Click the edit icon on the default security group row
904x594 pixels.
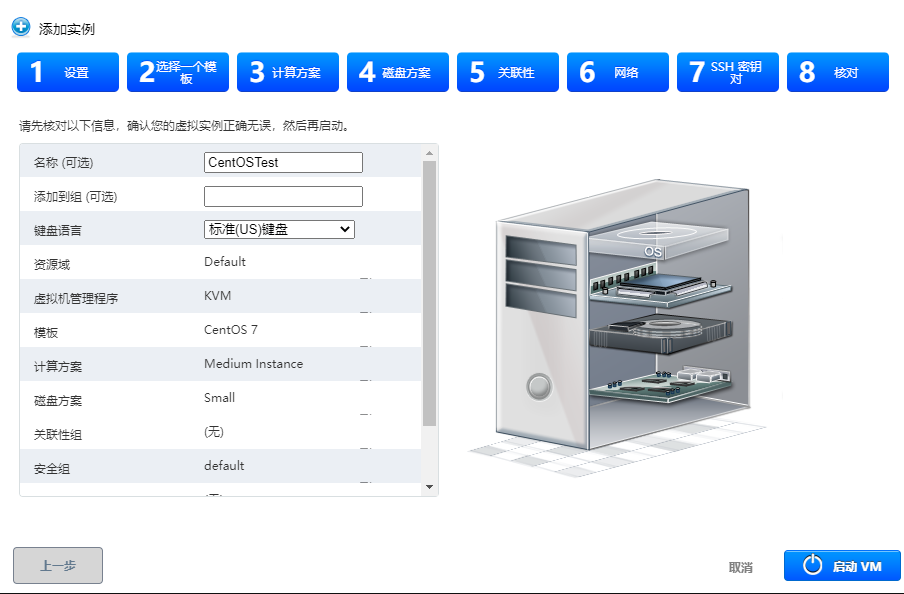click(366, 482)
